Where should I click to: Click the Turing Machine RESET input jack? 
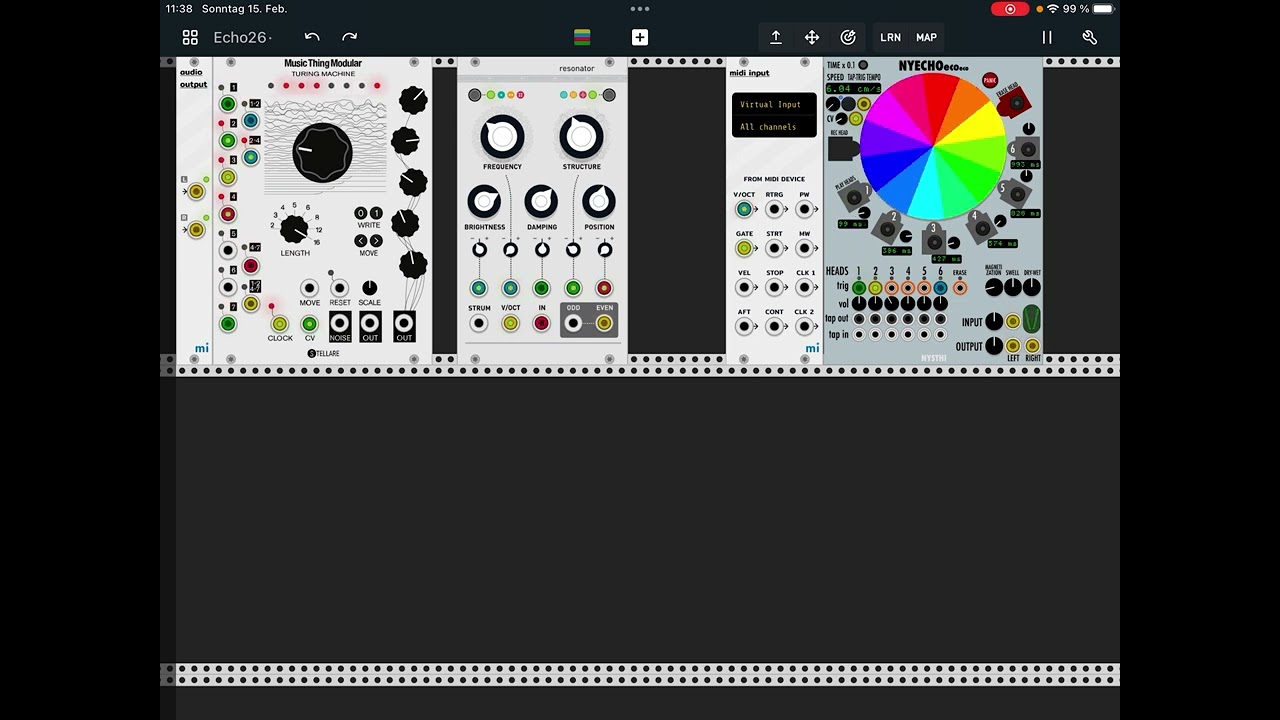[340, 288]
